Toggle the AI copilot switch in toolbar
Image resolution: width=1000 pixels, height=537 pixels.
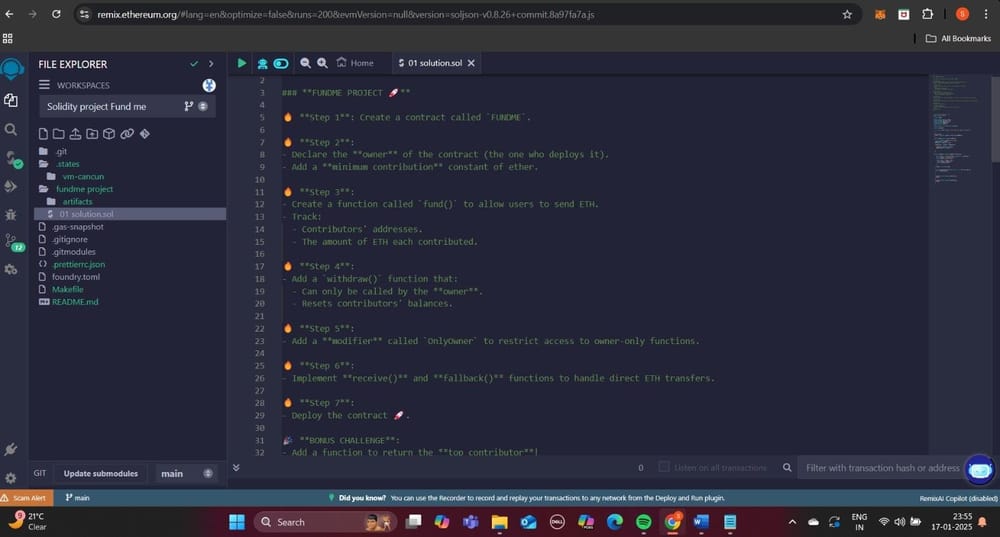pos(281,63)
